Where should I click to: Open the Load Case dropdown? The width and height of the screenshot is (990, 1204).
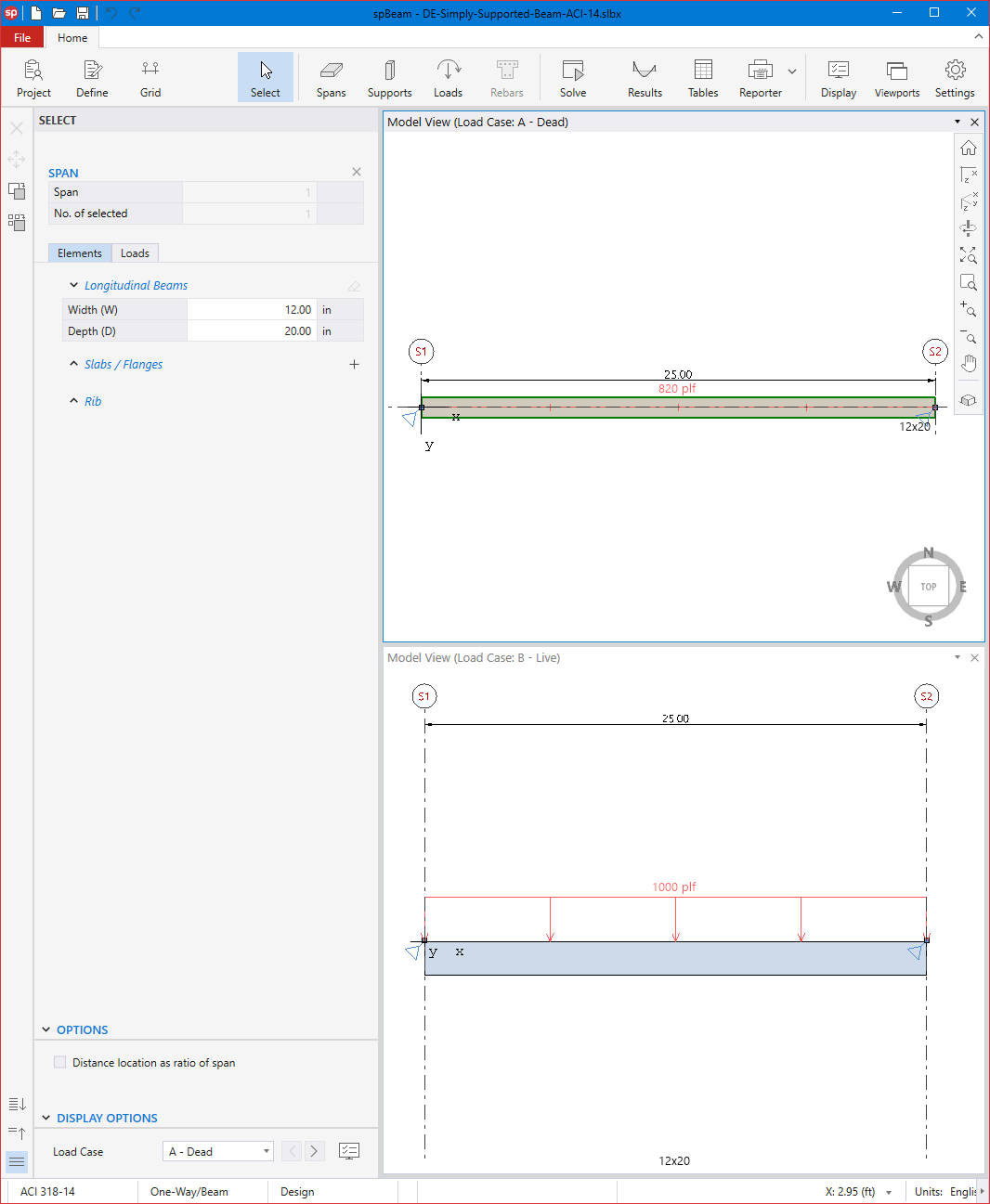pos(218,1152)
